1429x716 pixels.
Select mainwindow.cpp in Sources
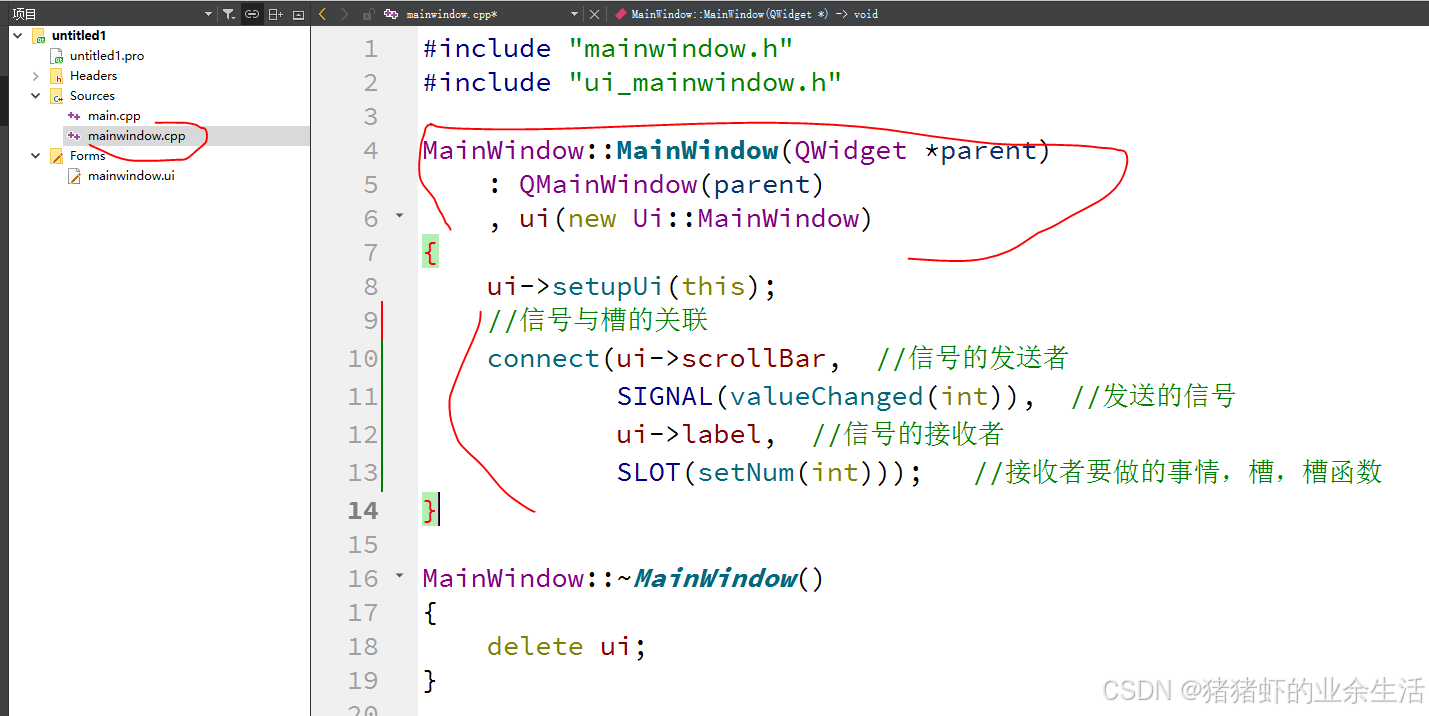(136, 136)
